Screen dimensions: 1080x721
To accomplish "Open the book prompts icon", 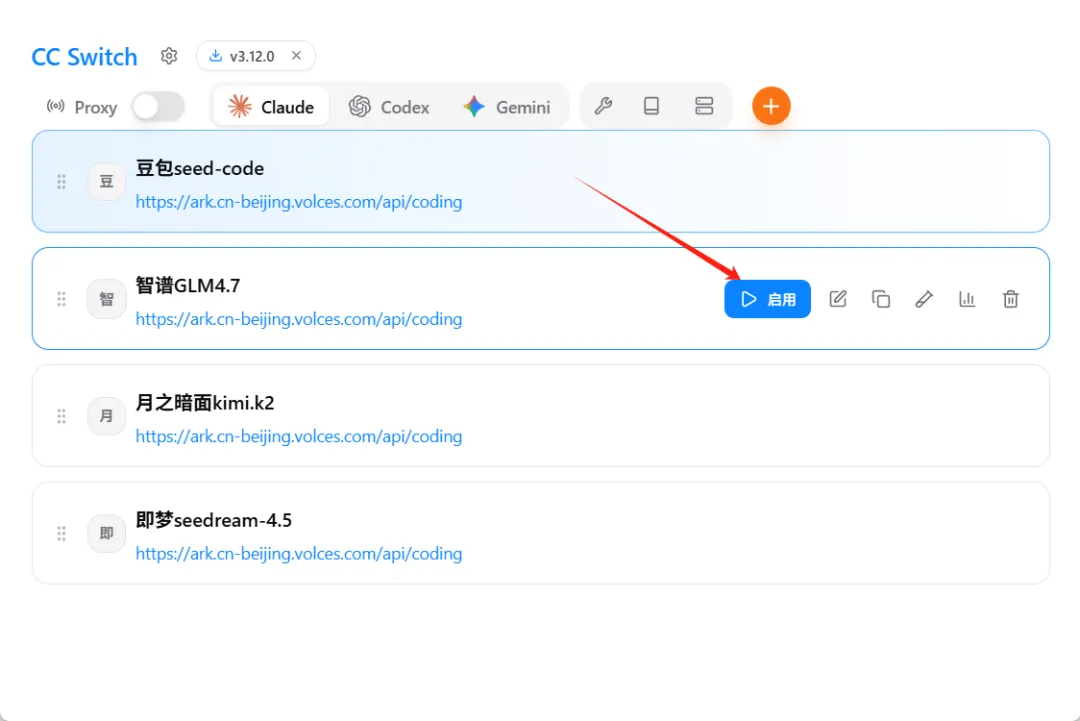I will pos(652,106).
